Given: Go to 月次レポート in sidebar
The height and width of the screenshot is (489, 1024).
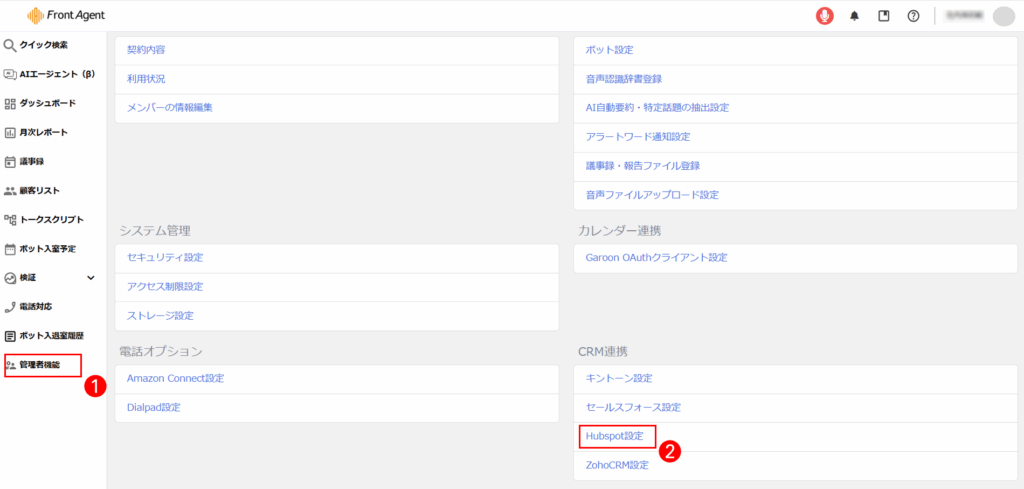Looking at the screenshot, I should 43,132.
